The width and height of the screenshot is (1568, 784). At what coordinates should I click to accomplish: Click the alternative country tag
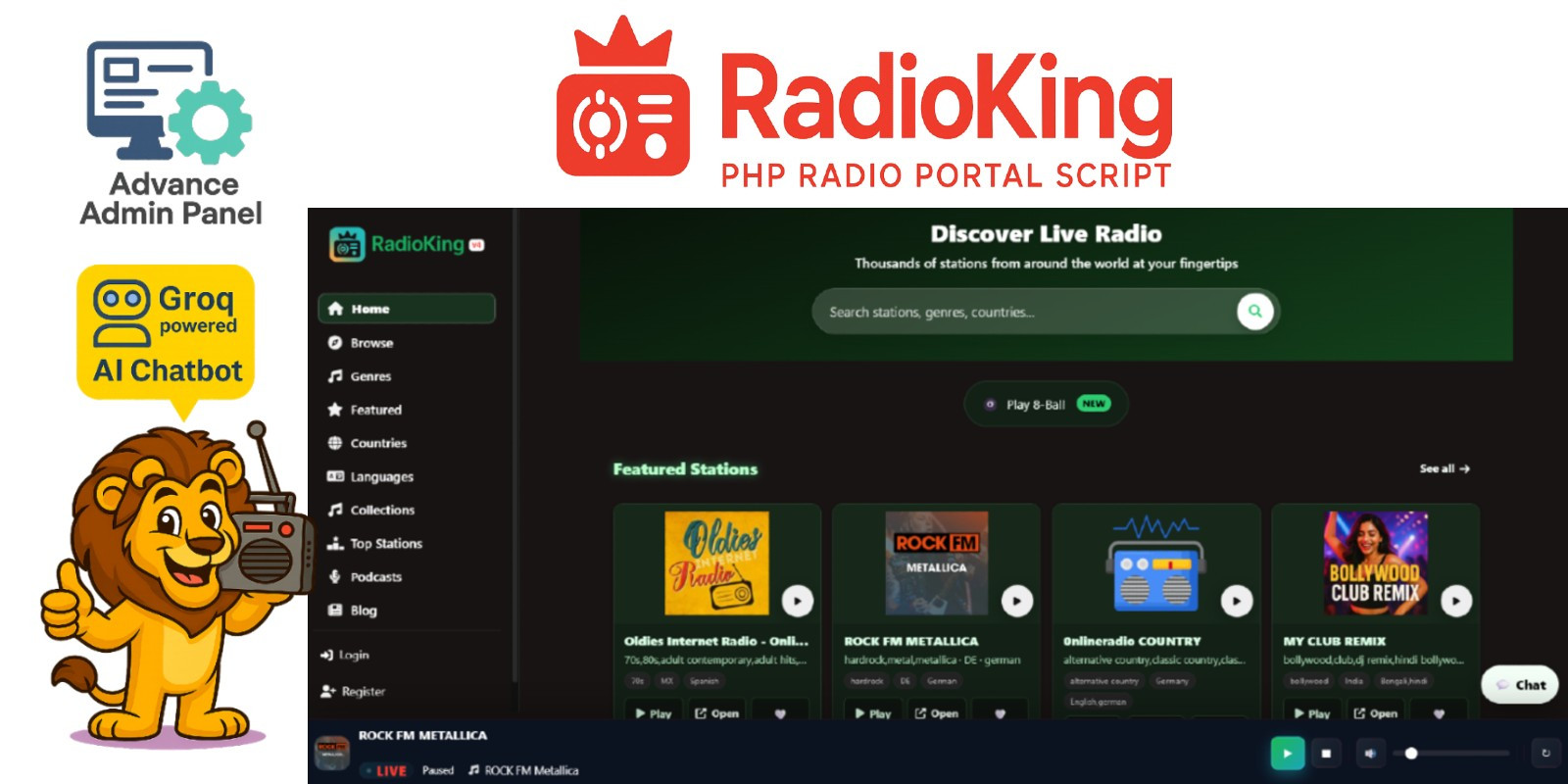(1103, 681)
